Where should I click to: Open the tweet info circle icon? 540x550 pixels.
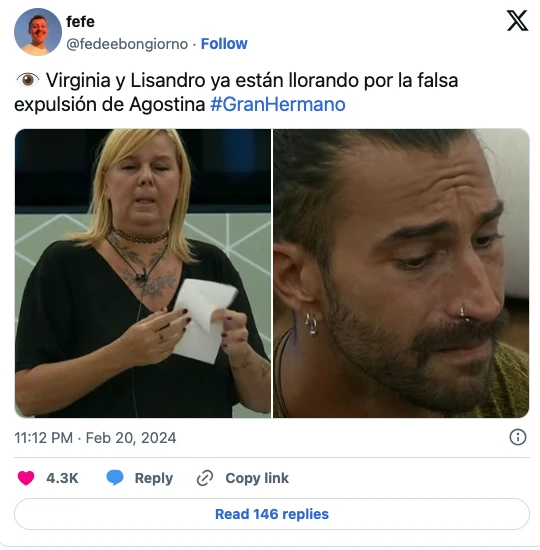click(518, 437)
